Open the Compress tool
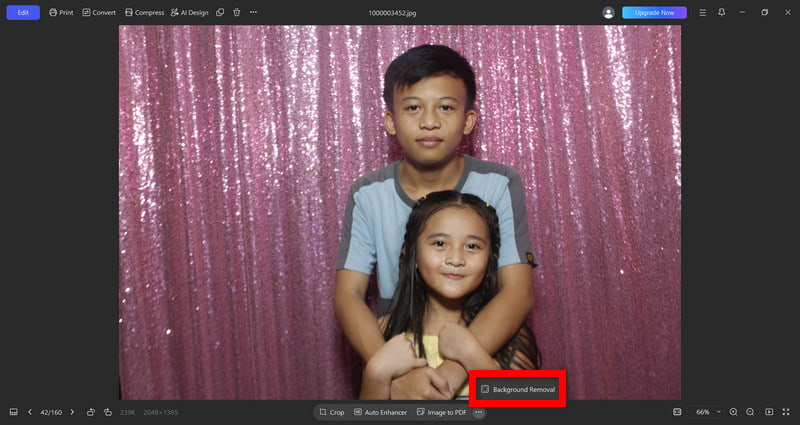The height and width of the screenshot is (425, 800). click(x=144, y=13)
